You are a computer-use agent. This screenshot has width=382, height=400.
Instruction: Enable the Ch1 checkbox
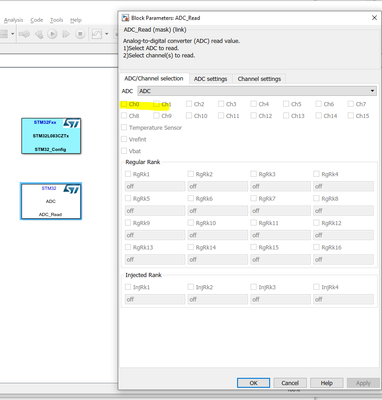pyautogui.click(x=156, y=104)
